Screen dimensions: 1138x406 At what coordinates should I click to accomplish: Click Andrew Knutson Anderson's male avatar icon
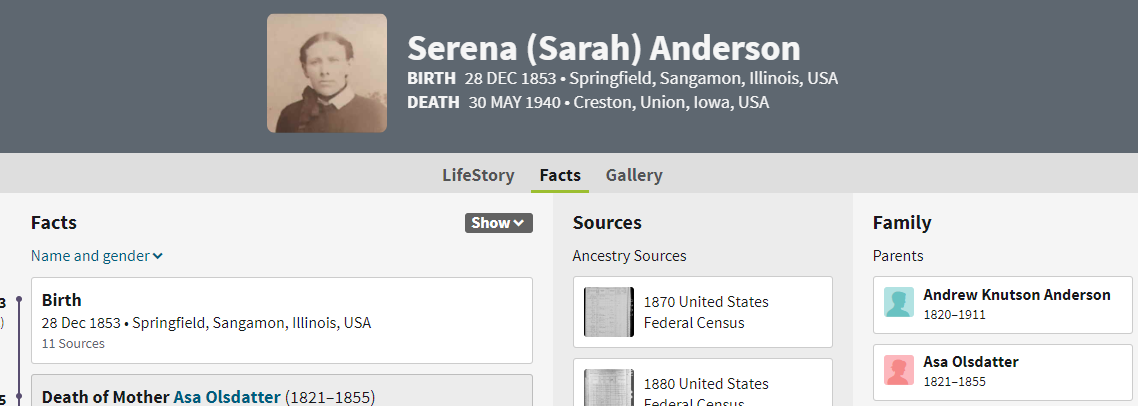pos(898,302)
